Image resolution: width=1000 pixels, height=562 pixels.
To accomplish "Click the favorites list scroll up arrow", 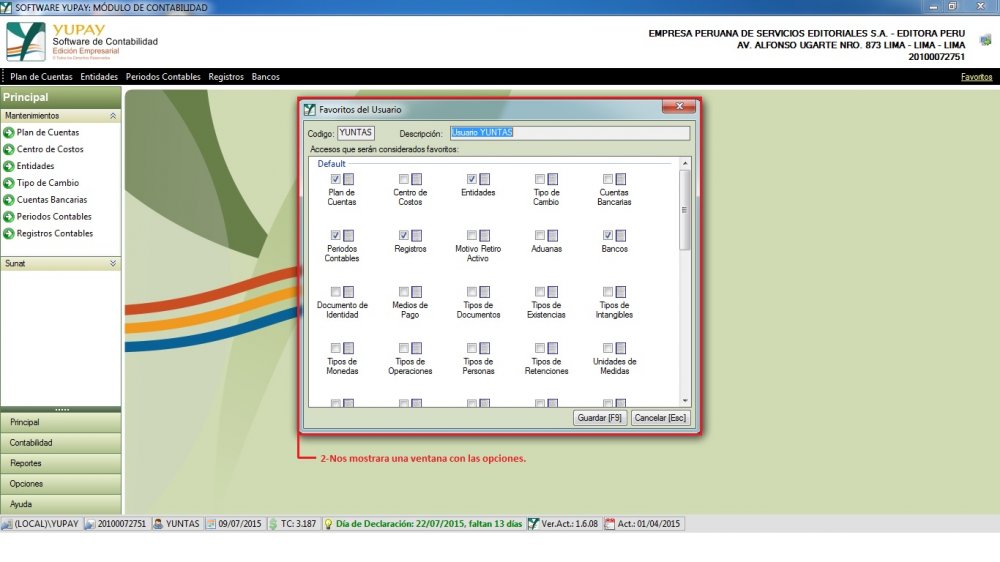I will [x=685, y=163].
